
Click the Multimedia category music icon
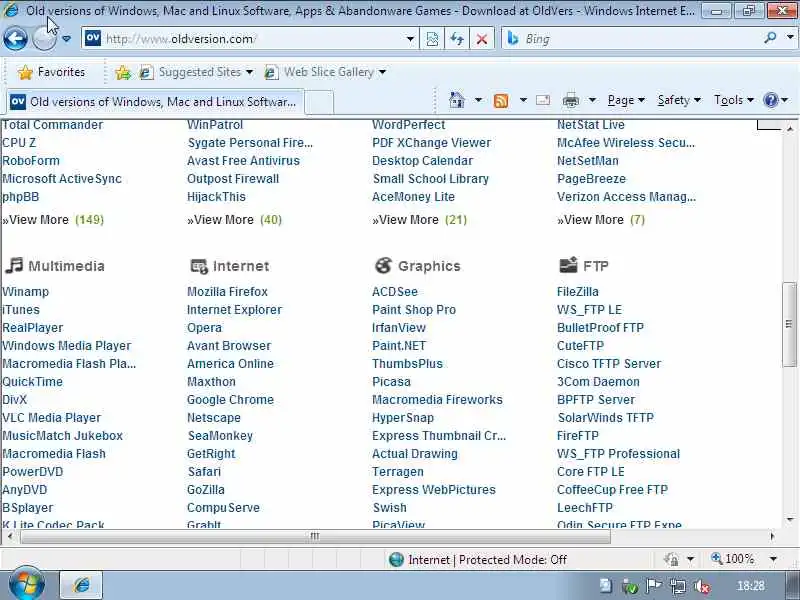coord(14,265)
